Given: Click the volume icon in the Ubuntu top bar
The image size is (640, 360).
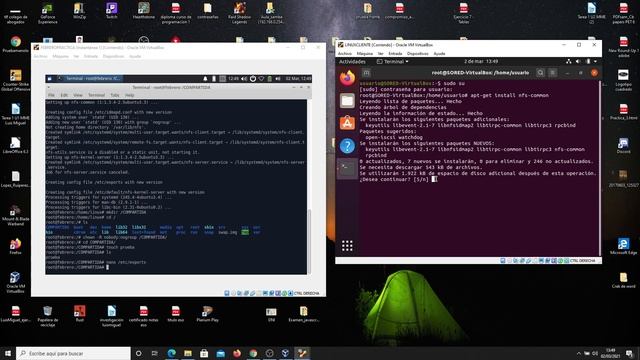Looking at the screenshot, I should [x=578, y=61].
